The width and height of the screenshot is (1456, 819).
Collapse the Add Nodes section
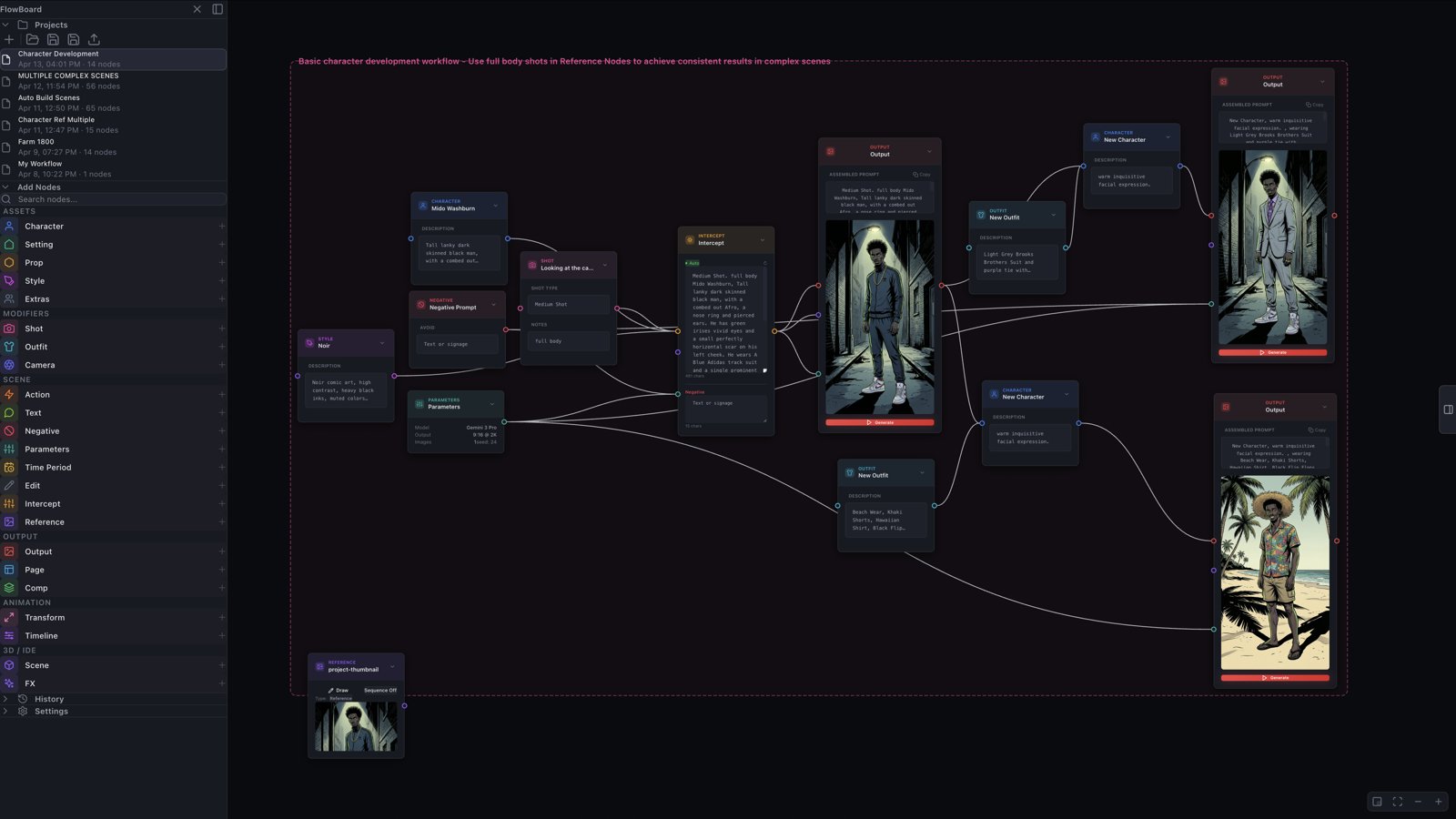coord(5,187)
